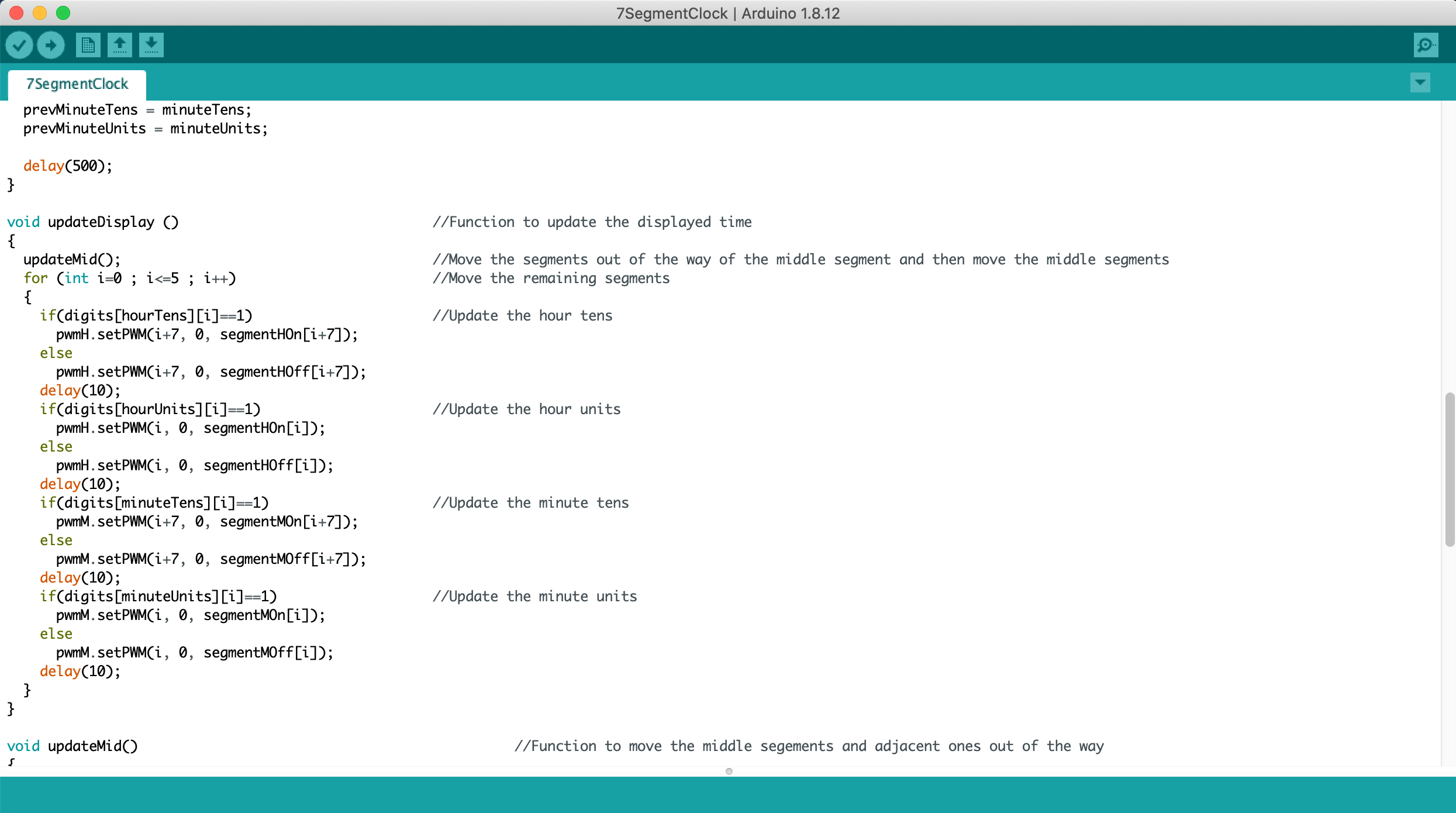Click 'pwmM.setPWM(i+7, 0, segmentMOff[i+7]);' line

[211, 559]
